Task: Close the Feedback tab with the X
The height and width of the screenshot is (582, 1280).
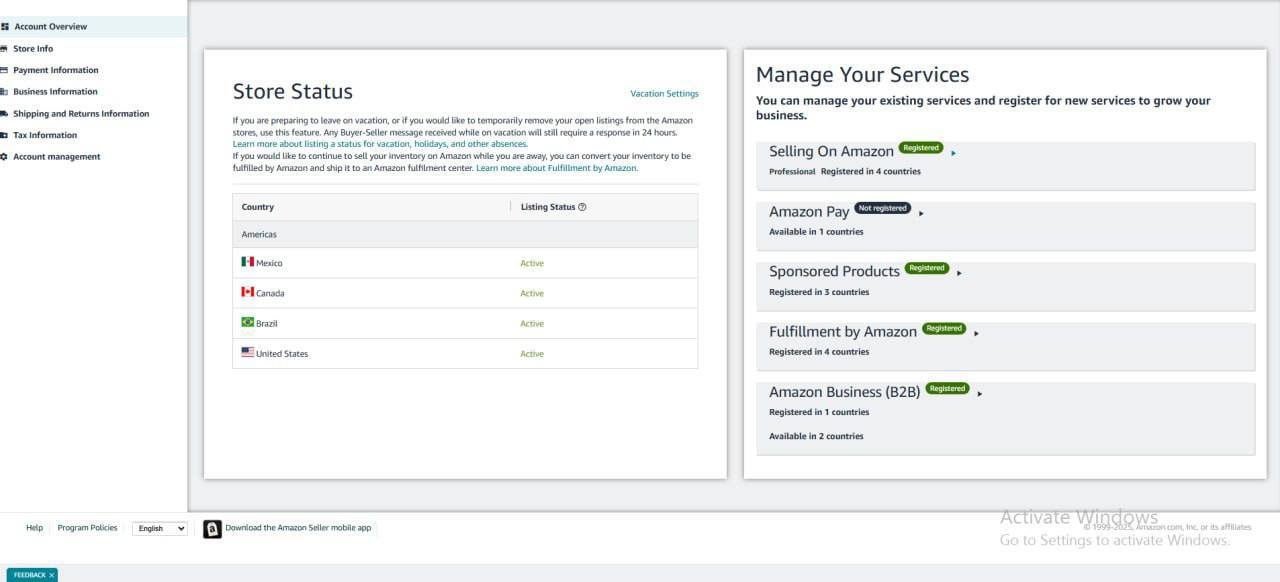Action: tap(52, 575)
